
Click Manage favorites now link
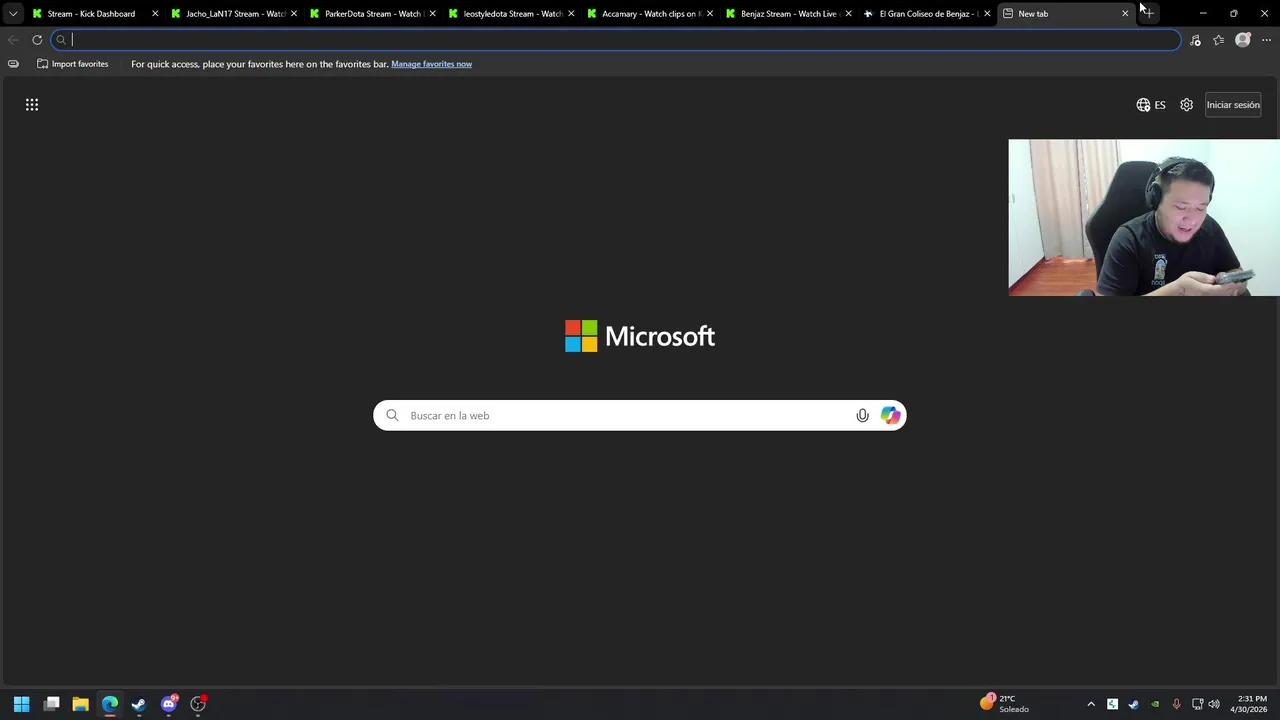point(431,64)
